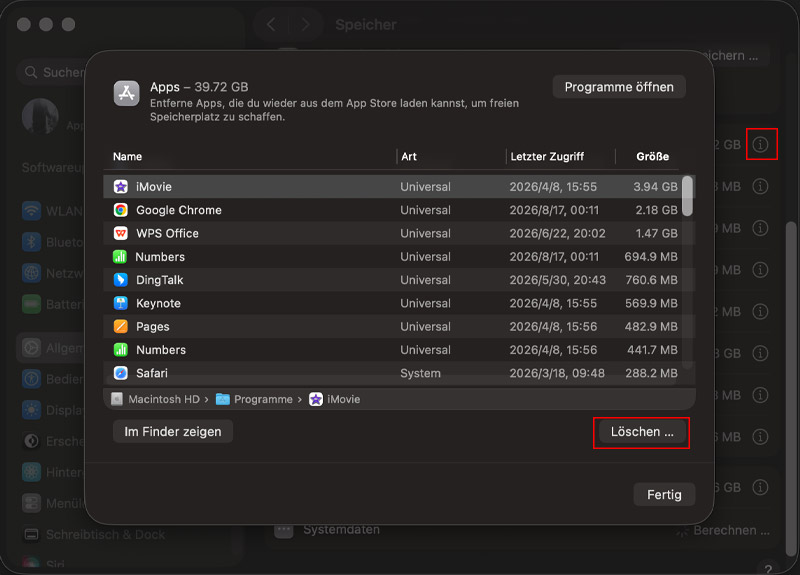
Task: Select the Pages row name
Action: pos(153,327)
